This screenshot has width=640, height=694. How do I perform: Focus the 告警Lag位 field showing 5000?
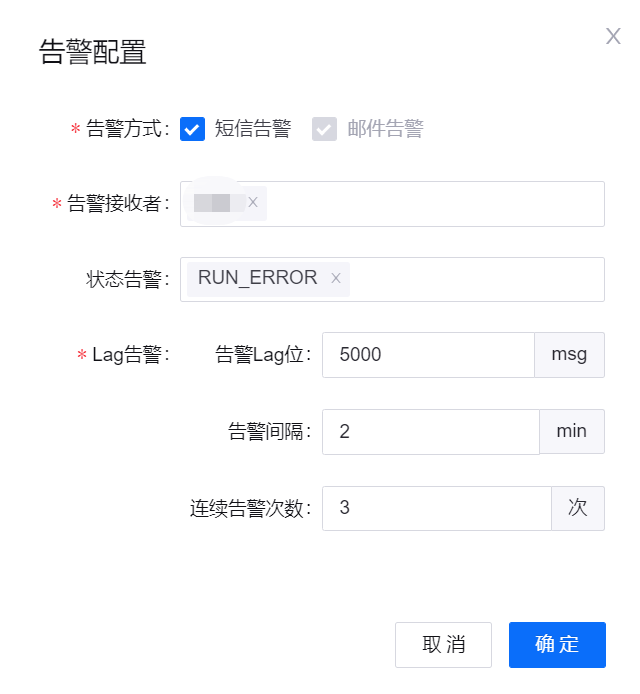point(428,354)
